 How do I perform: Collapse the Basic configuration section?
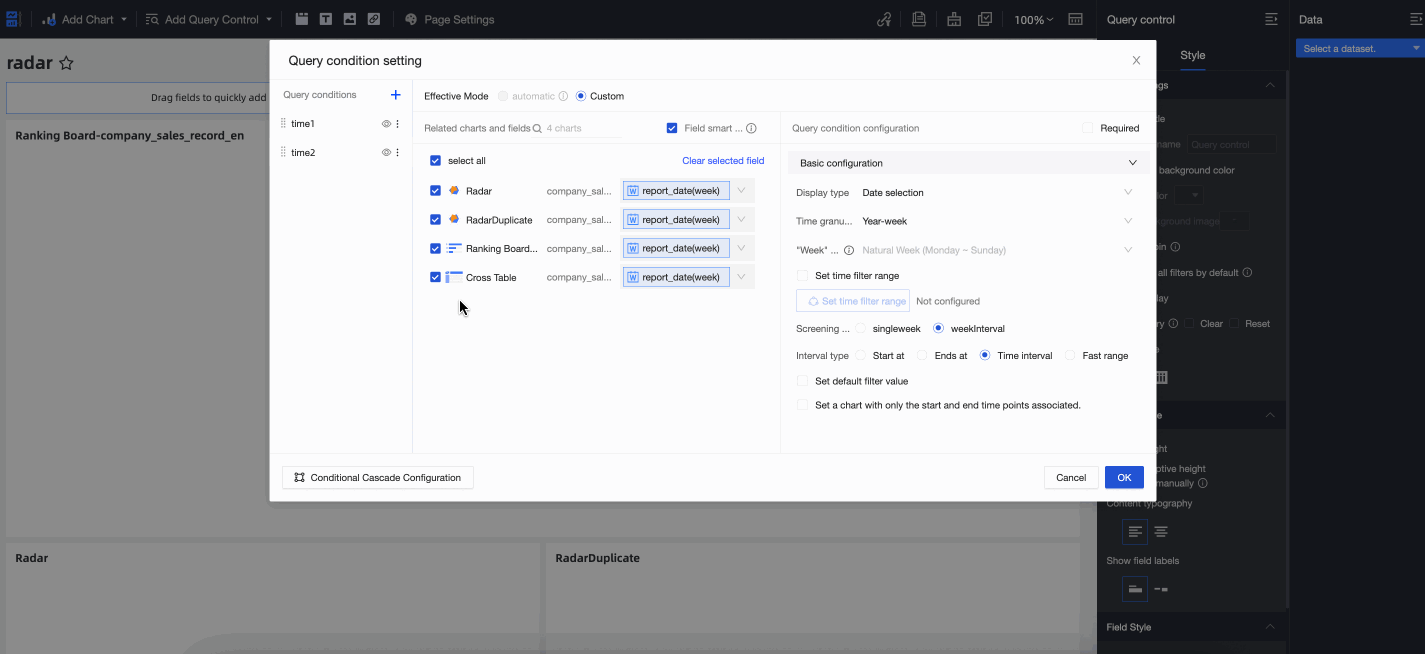click(1133, 163)
